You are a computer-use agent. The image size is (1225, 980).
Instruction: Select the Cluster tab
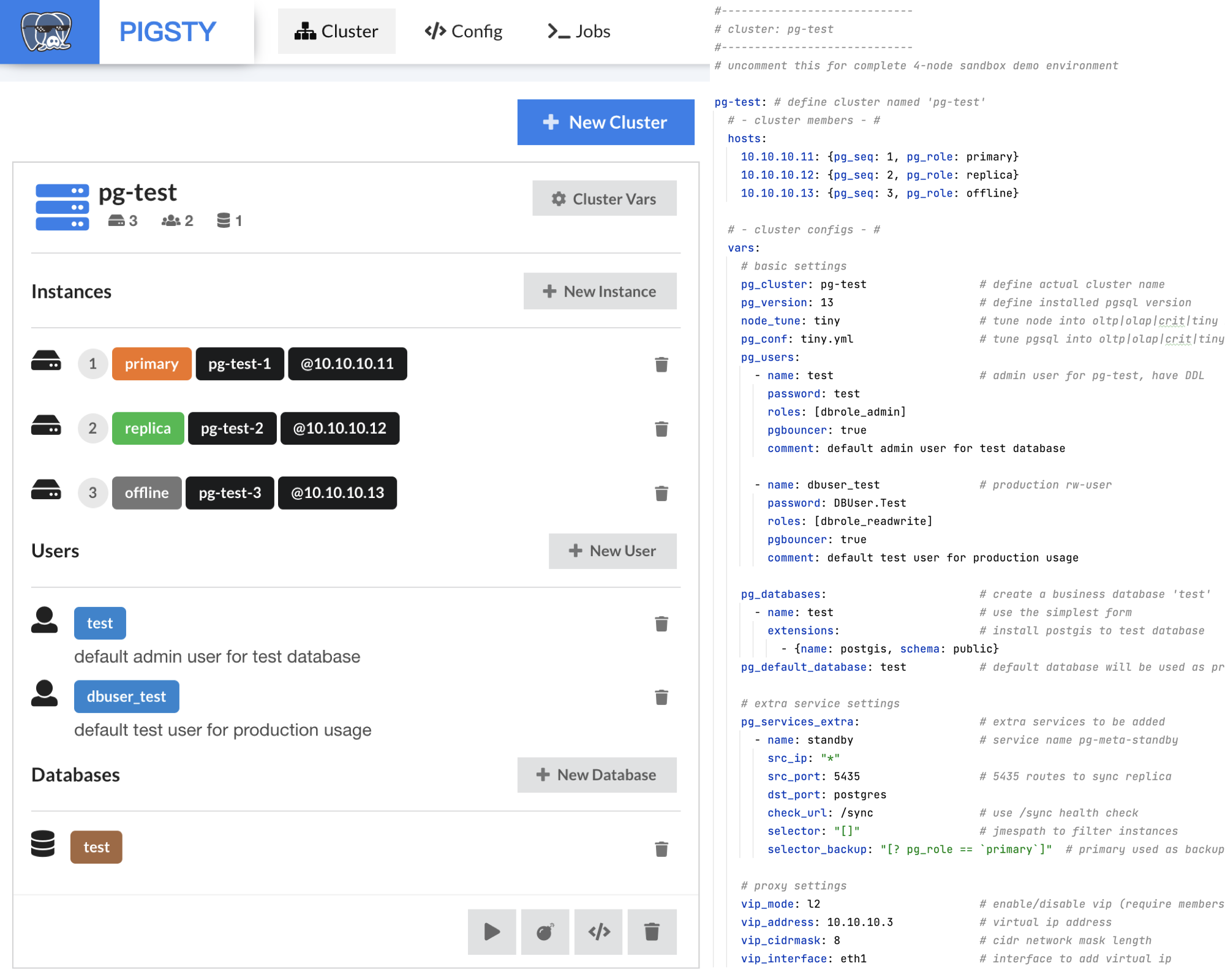click(x=336, y=31)
